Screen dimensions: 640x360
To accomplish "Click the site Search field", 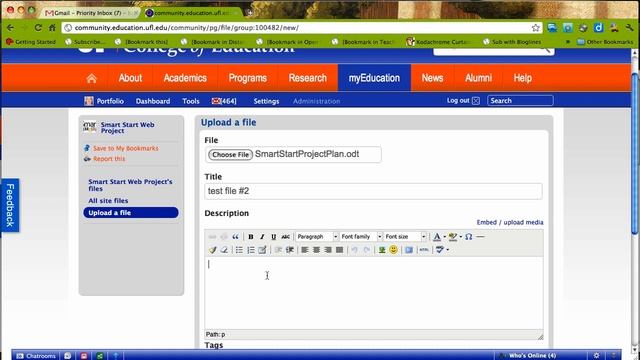I will click(520, 100).
